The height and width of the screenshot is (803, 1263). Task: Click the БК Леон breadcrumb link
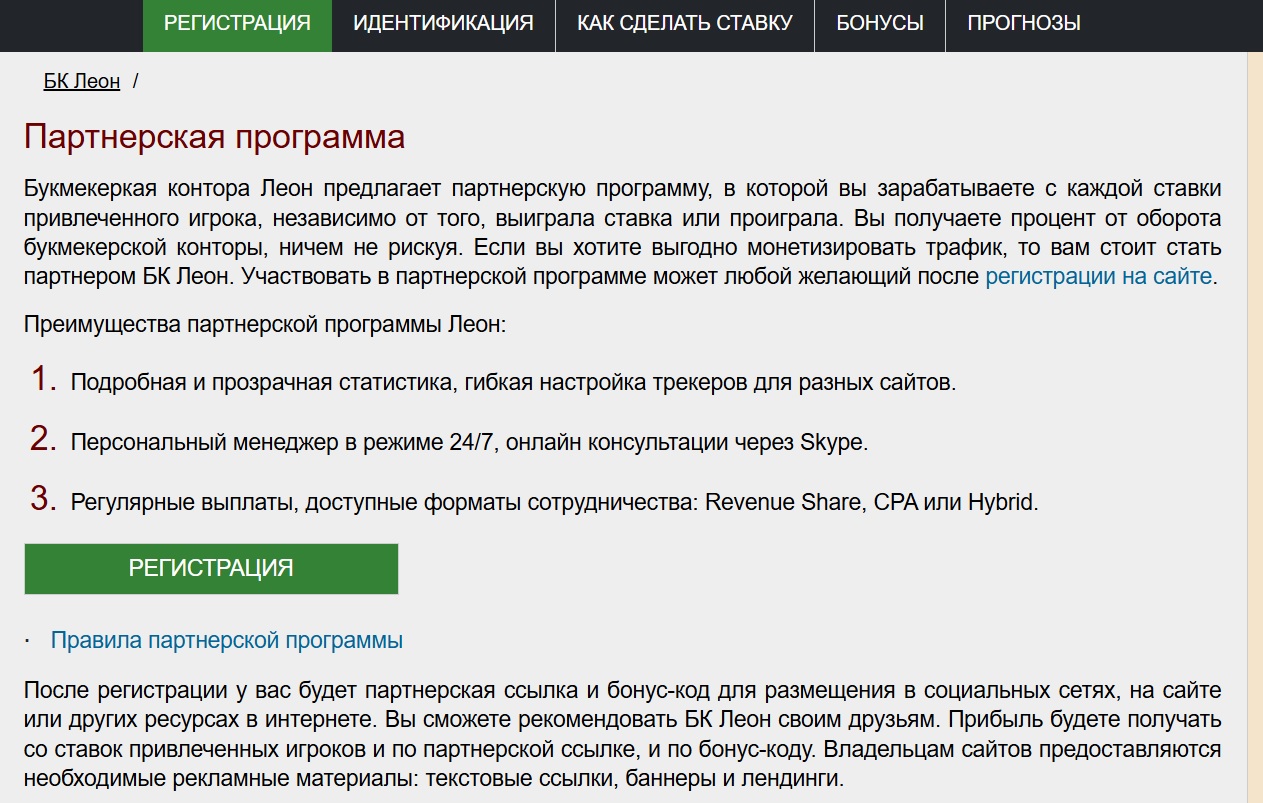click(x=82, y=82)
